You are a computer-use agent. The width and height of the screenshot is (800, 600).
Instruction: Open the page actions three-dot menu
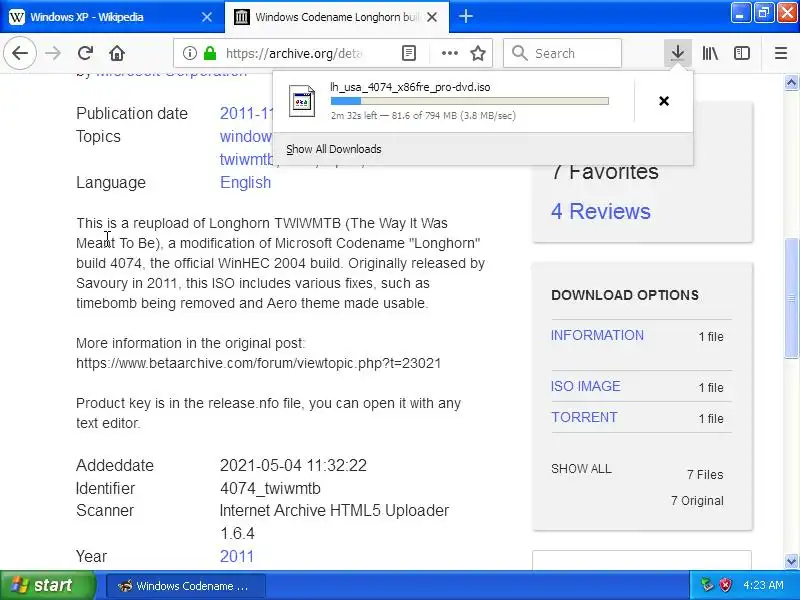[449, 53]
